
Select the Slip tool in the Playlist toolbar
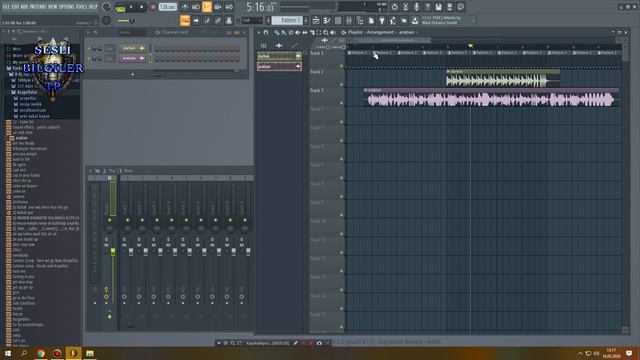pos(304,32)
